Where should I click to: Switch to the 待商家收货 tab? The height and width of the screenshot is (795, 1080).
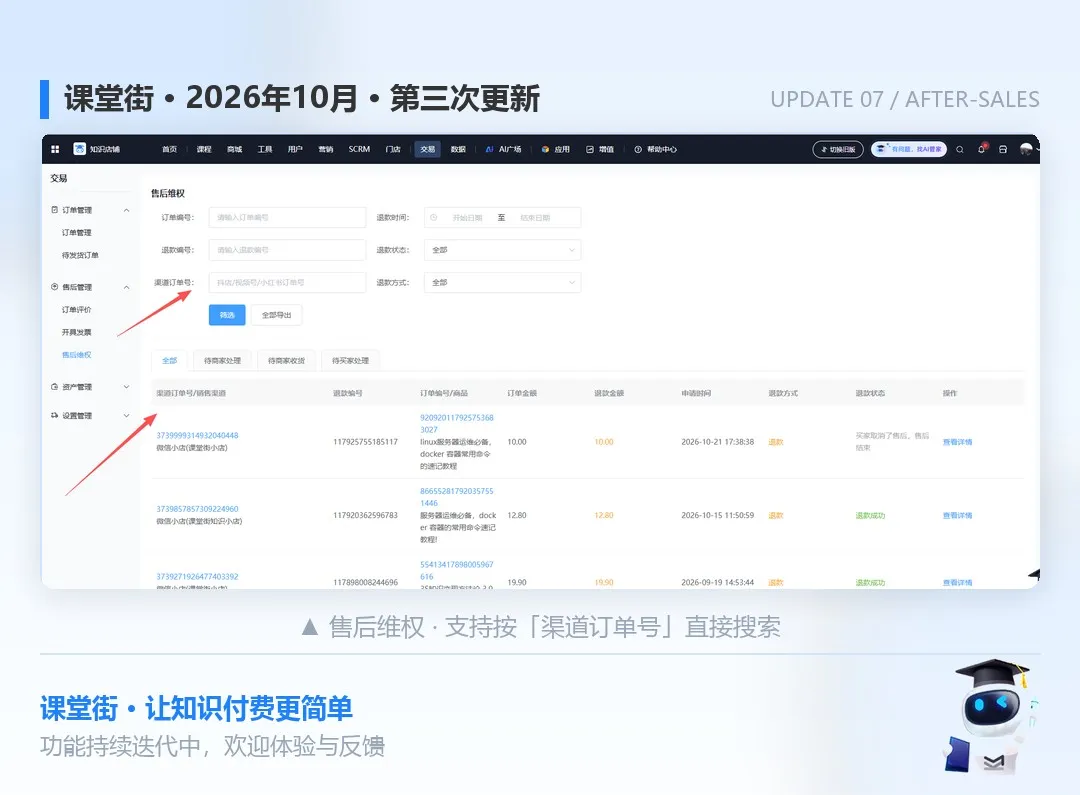click(287, 360)
